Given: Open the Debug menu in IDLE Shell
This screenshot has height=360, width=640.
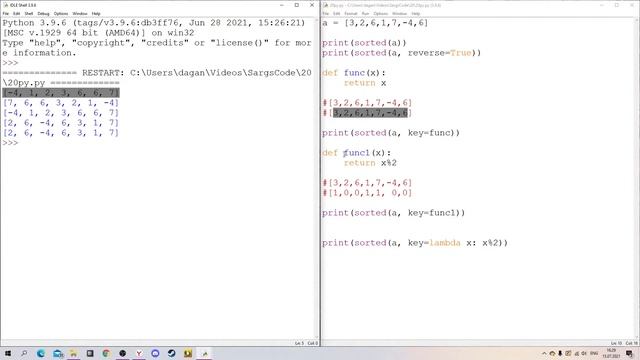Looking at the screenshot, I should 43,13.
